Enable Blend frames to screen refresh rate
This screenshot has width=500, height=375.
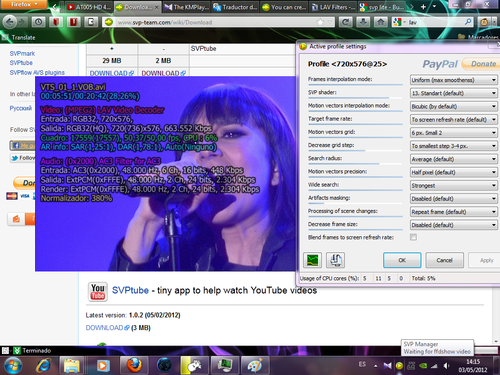pyautogui.click(x=413, y=237)
